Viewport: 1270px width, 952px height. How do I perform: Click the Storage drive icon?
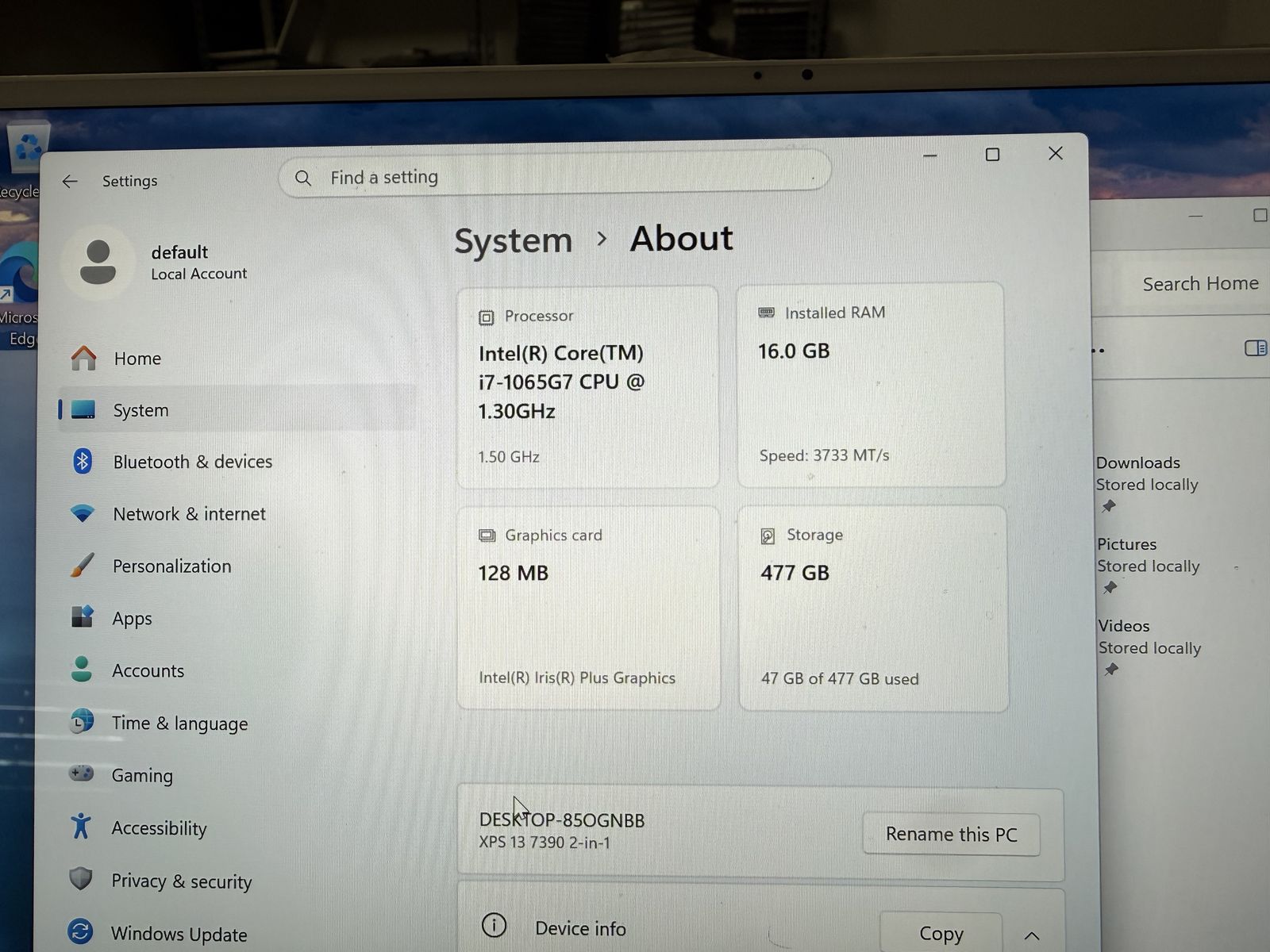[x=768, y=536]
